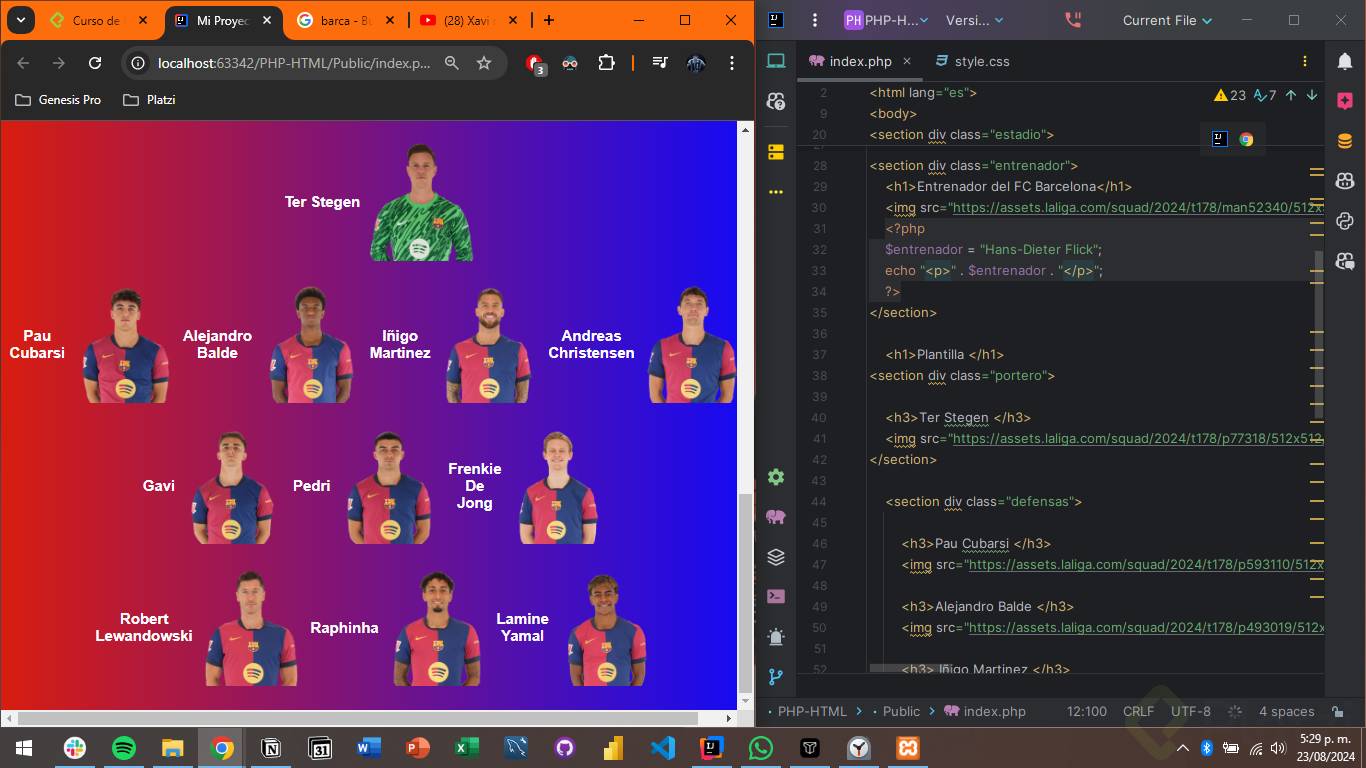Open the built-in preview from the editor preview icons

point(1219,139)
